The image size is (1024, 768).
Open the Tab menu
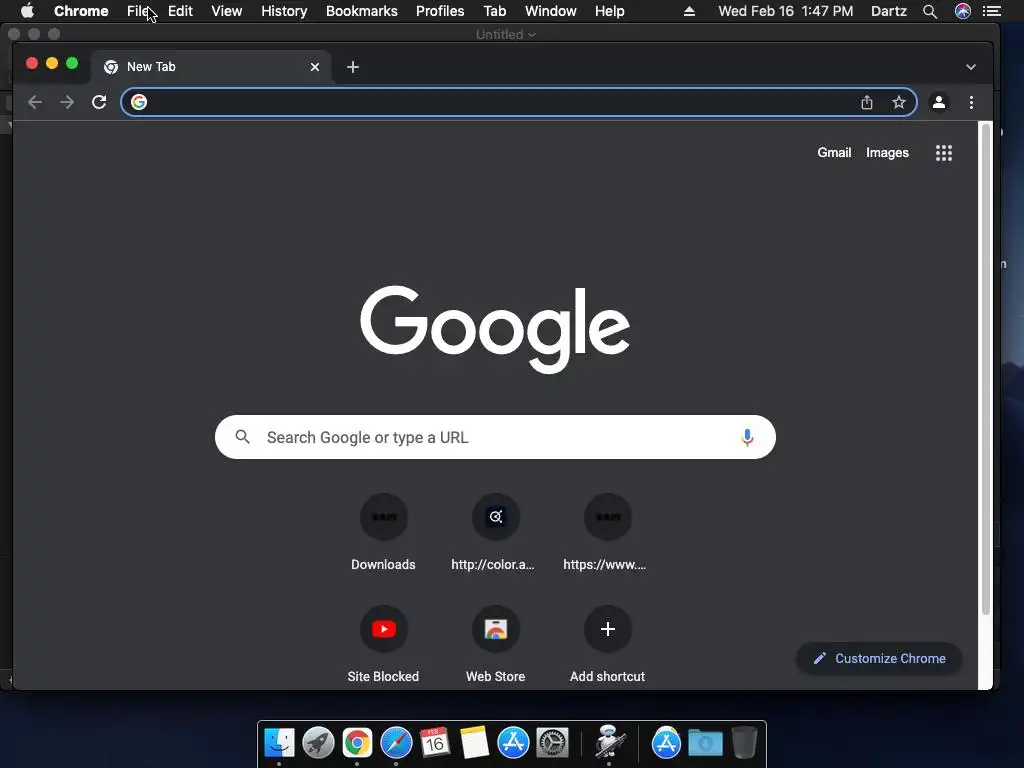[494, 11]
